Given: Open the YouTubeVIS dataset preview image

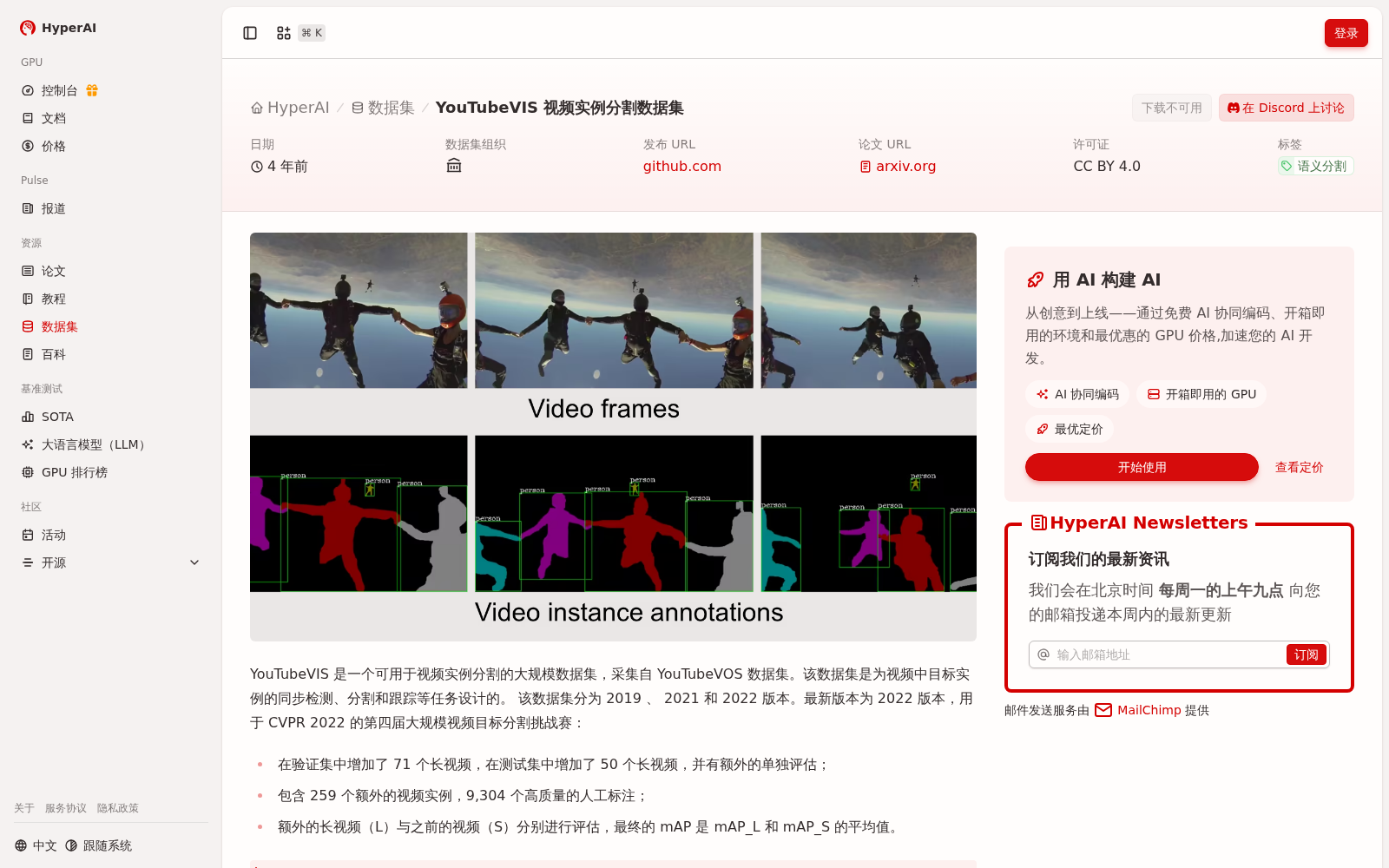Looking at the screenshot, I should (x=613, y=437).
